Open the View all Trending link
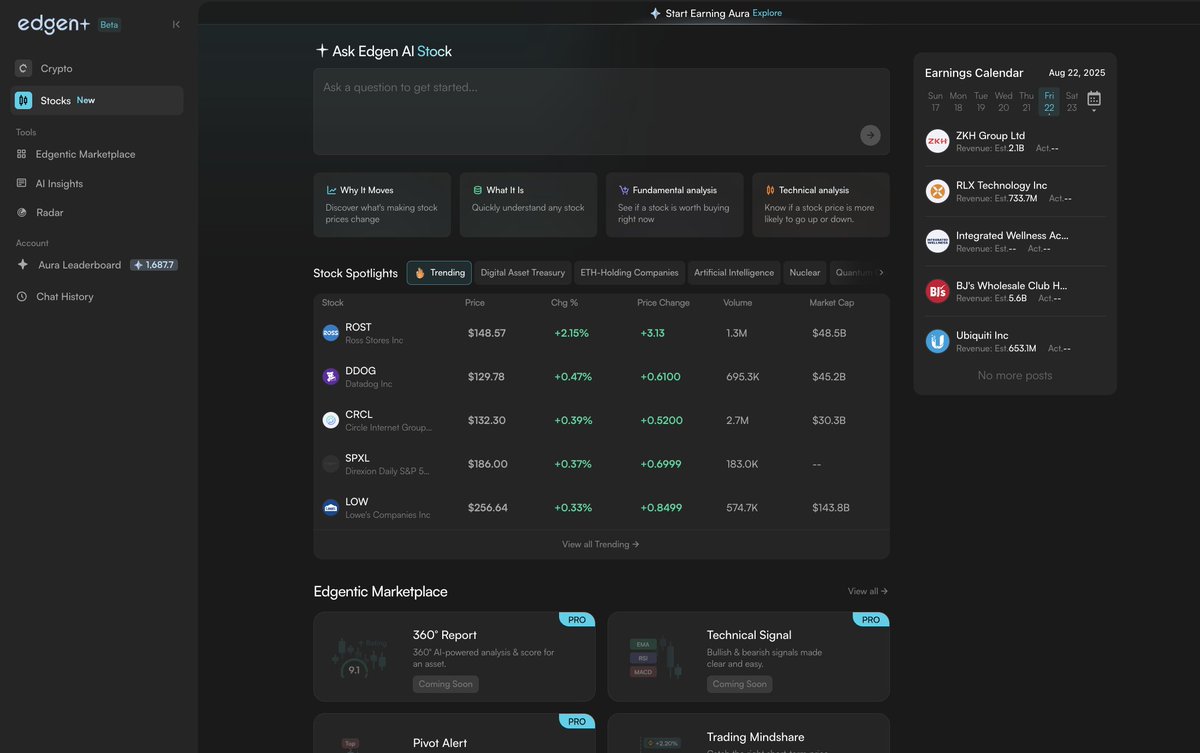The image size is (1200, 753). pos(600,544)
